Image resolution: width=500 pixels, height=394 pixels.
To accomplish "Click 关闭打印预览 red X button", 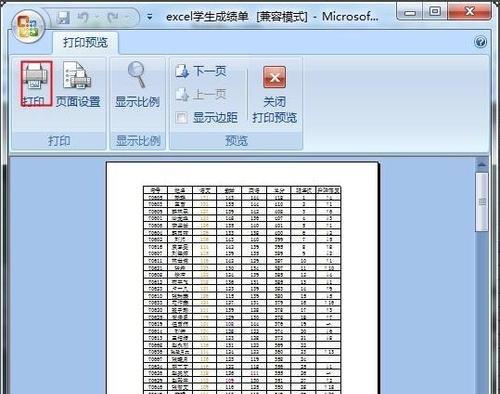I will click(x=274, y=94).
